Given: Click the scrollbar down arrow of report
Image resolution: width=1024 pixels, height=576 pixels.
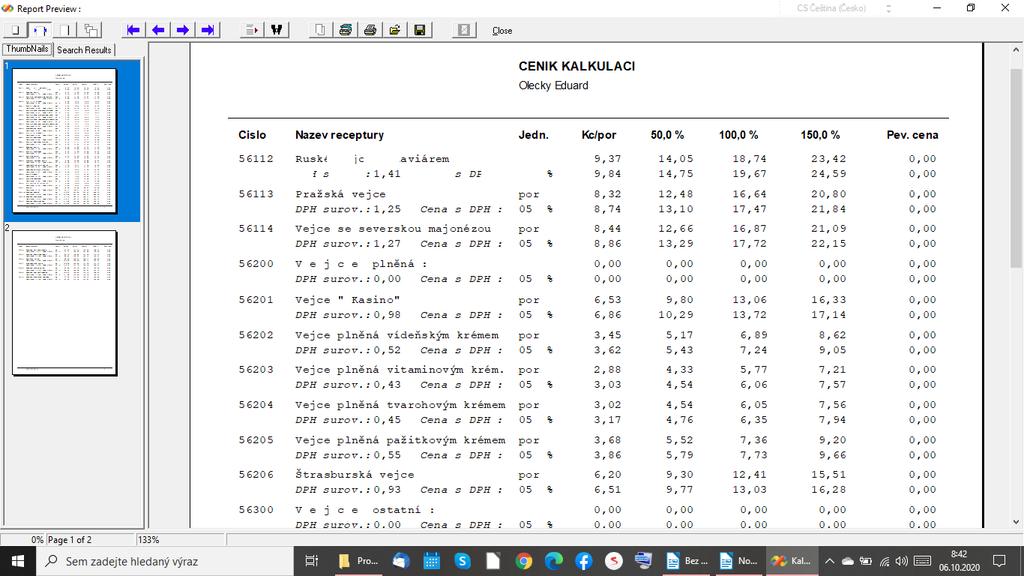Looking at the screenshot, I should pos(1016,521).
